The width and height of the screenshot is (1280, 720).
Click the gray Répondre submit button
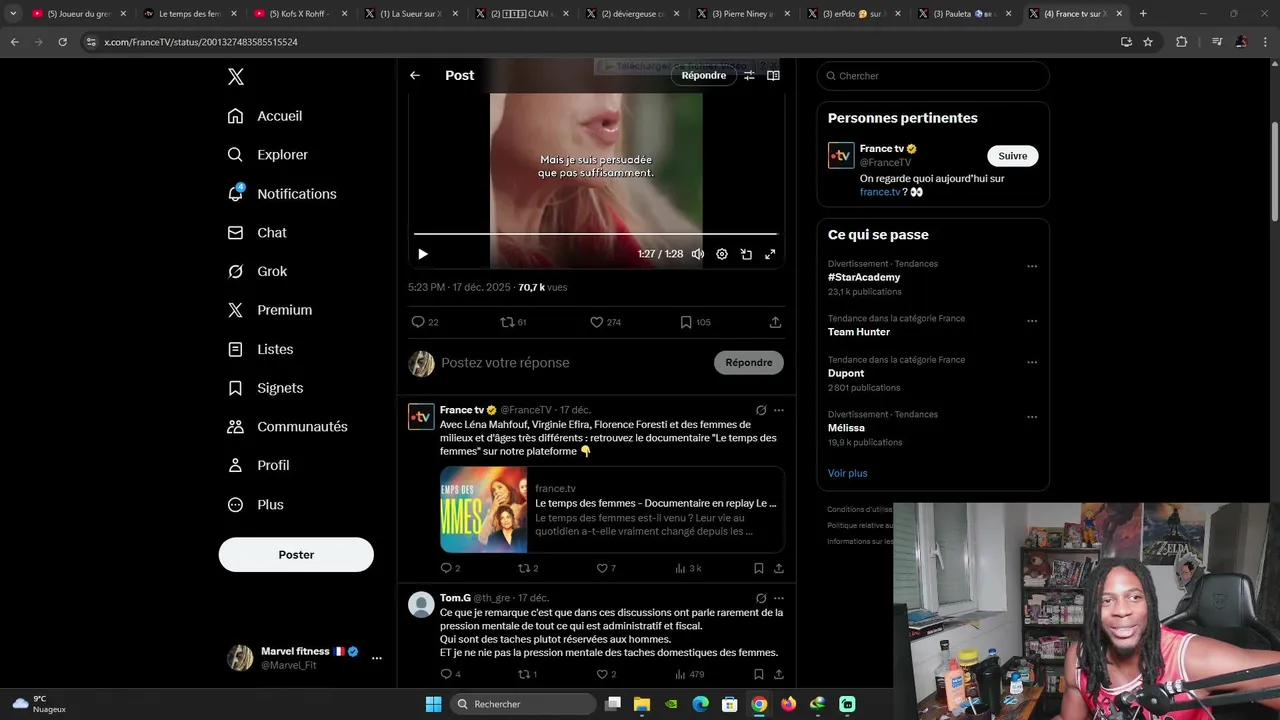click(749, 363)
